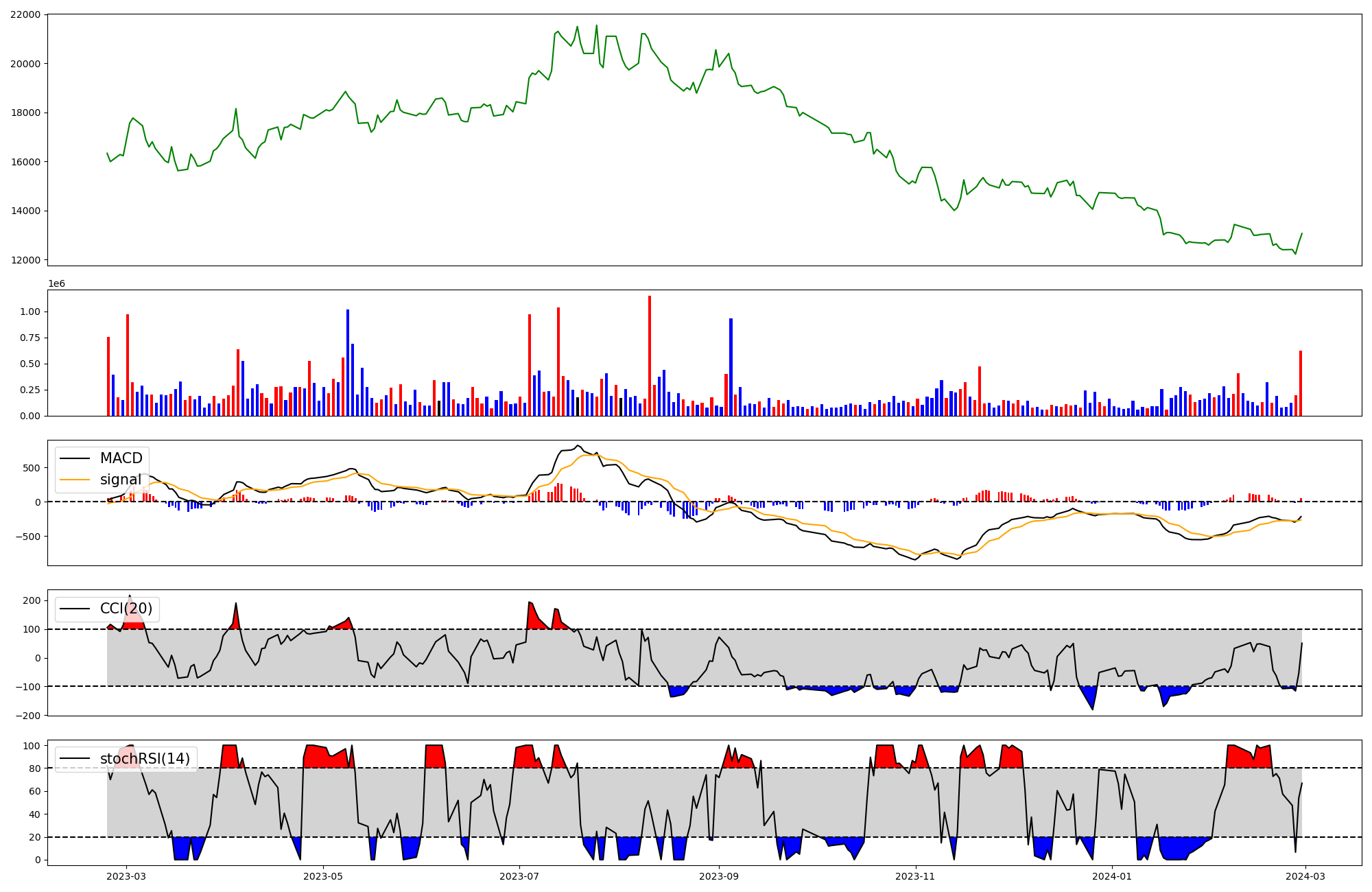Click the 500 tick on MACD axis
1372x892 pixels.
(32, 468)
